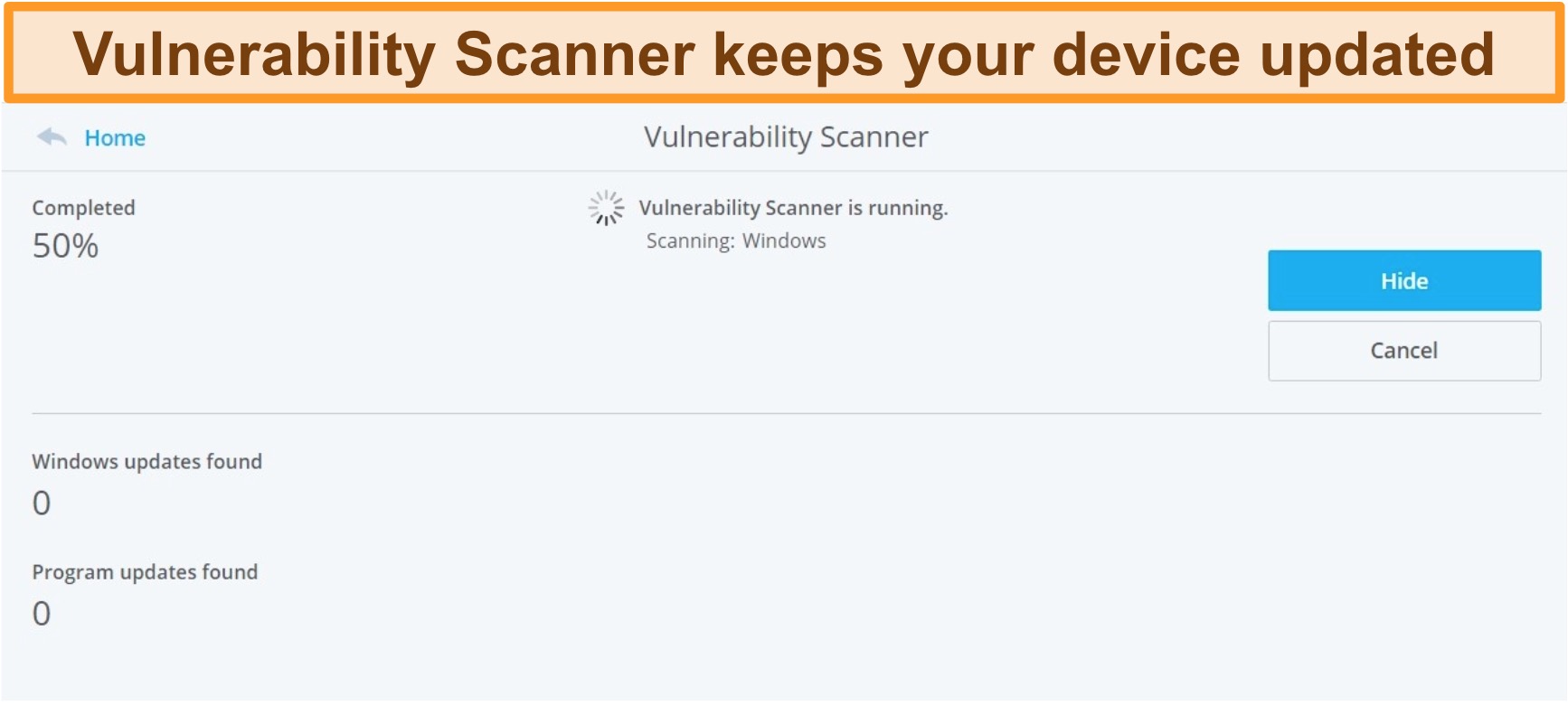Click the Completed label
Viewport: 1568px width, 706px height.
[83, 208]
